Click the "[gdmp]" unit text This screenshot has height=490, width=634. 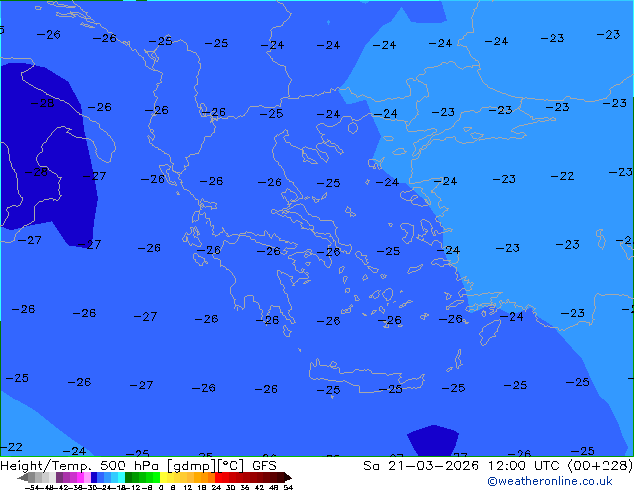coord(192,466)
